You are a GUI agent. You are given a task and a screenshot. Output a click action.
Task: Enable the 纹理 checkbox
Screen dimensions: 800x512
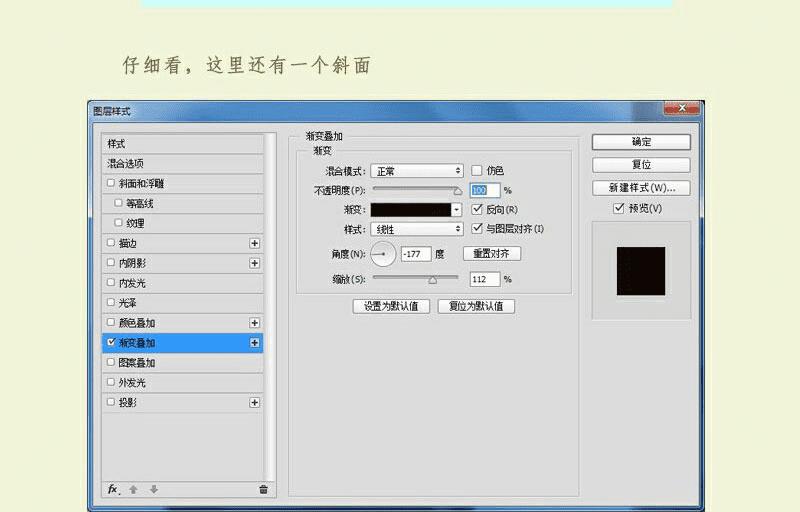pos(118,222)
